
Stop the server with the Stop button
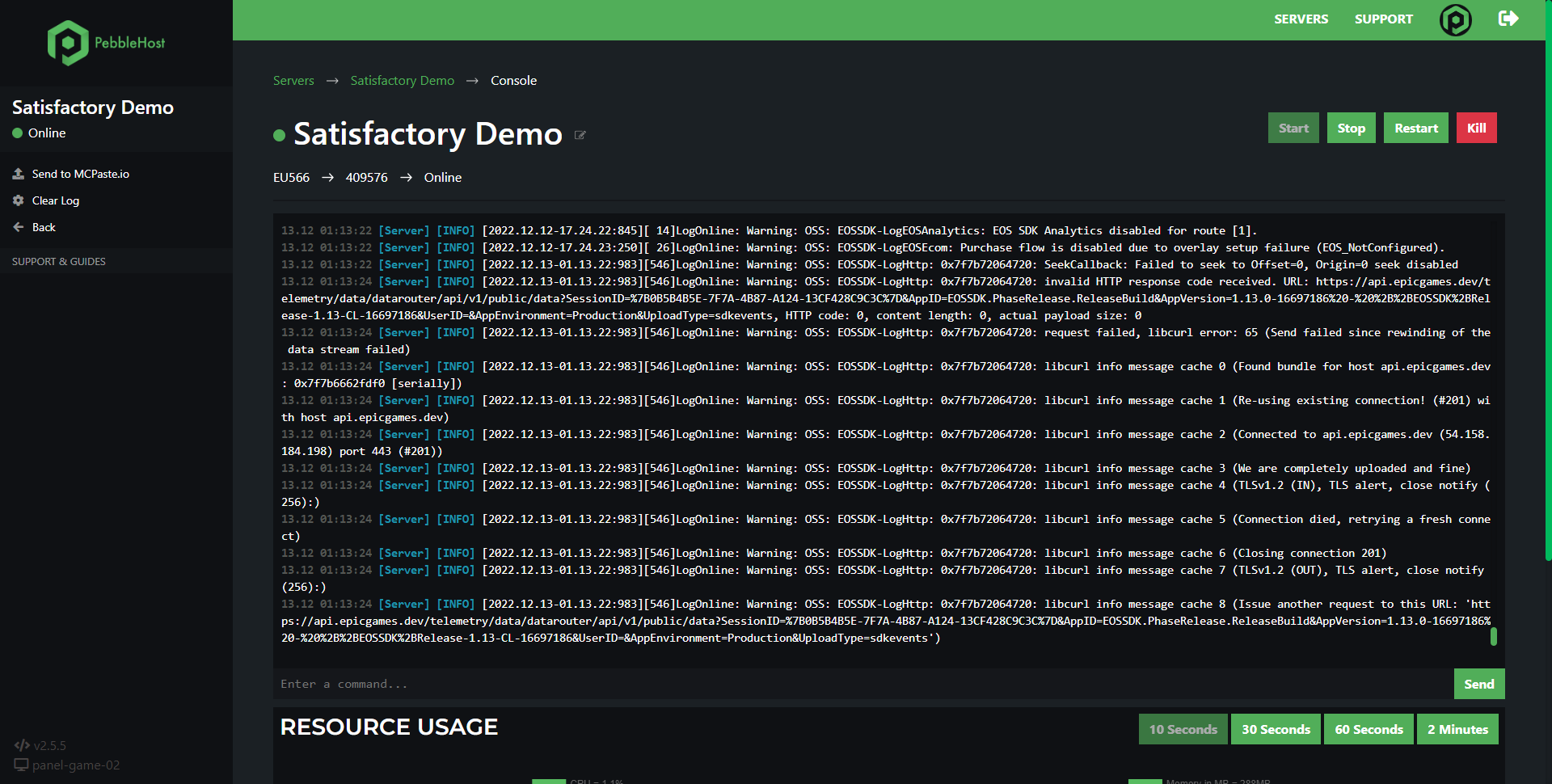click(x=1351, y=128)
